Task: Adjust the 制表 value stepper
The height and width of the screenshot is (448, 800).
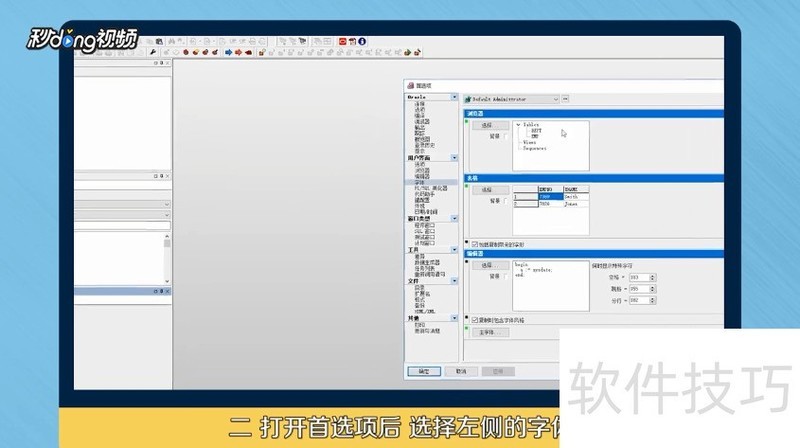Action: point(653,289)
